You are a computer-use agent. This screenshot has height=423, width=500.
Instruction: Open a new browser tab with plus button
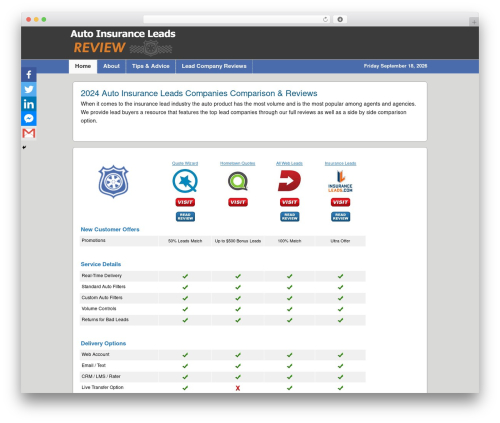[x=474, y=22]
